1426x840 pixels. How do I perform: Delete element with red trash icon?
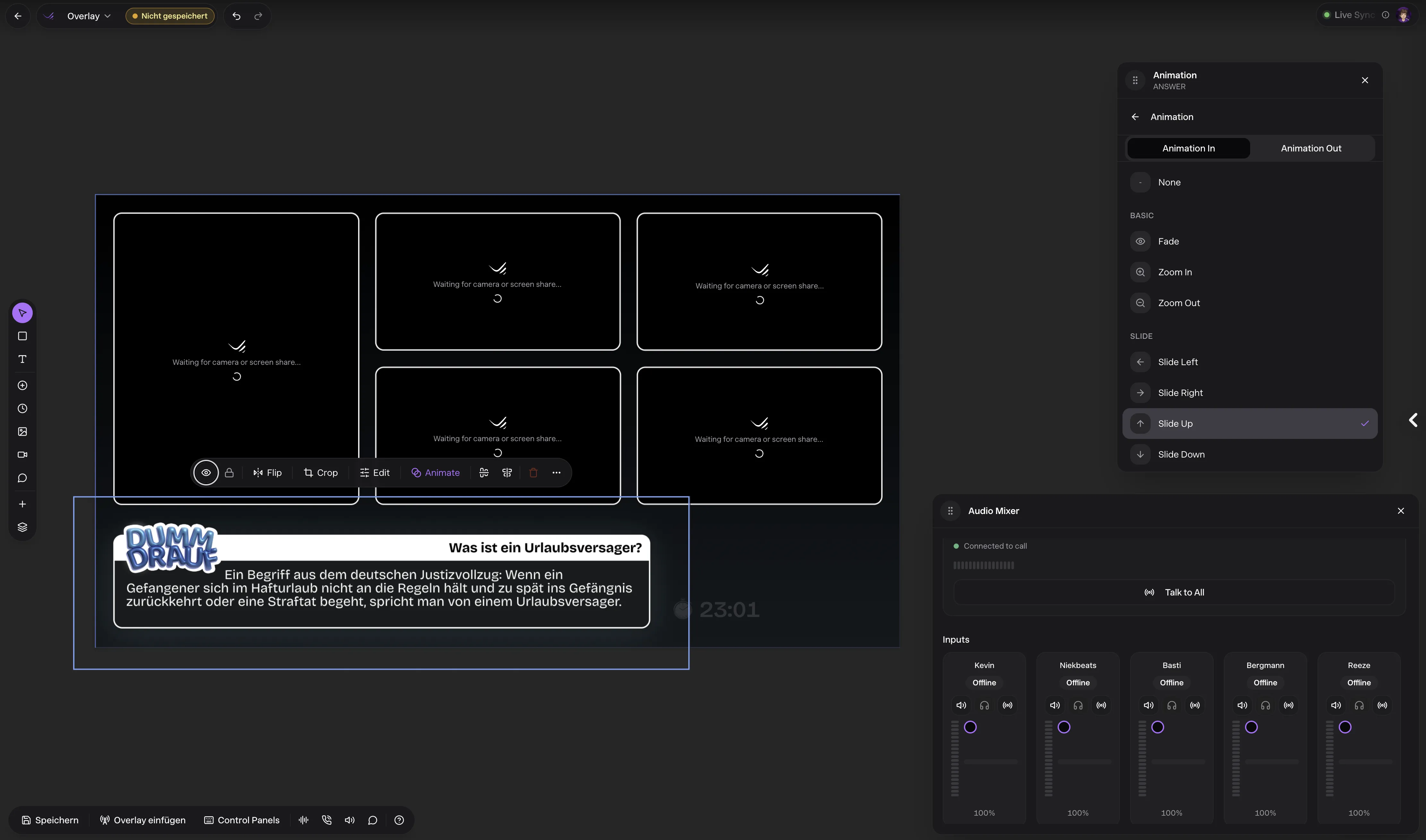(533, 473)
